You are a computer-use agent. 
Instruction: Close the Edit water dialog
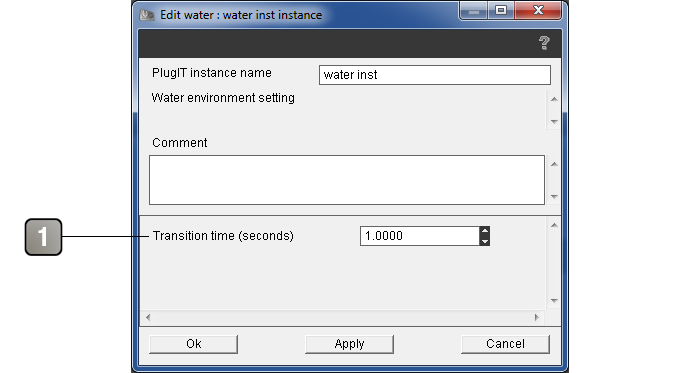click(x=538, y=10)
